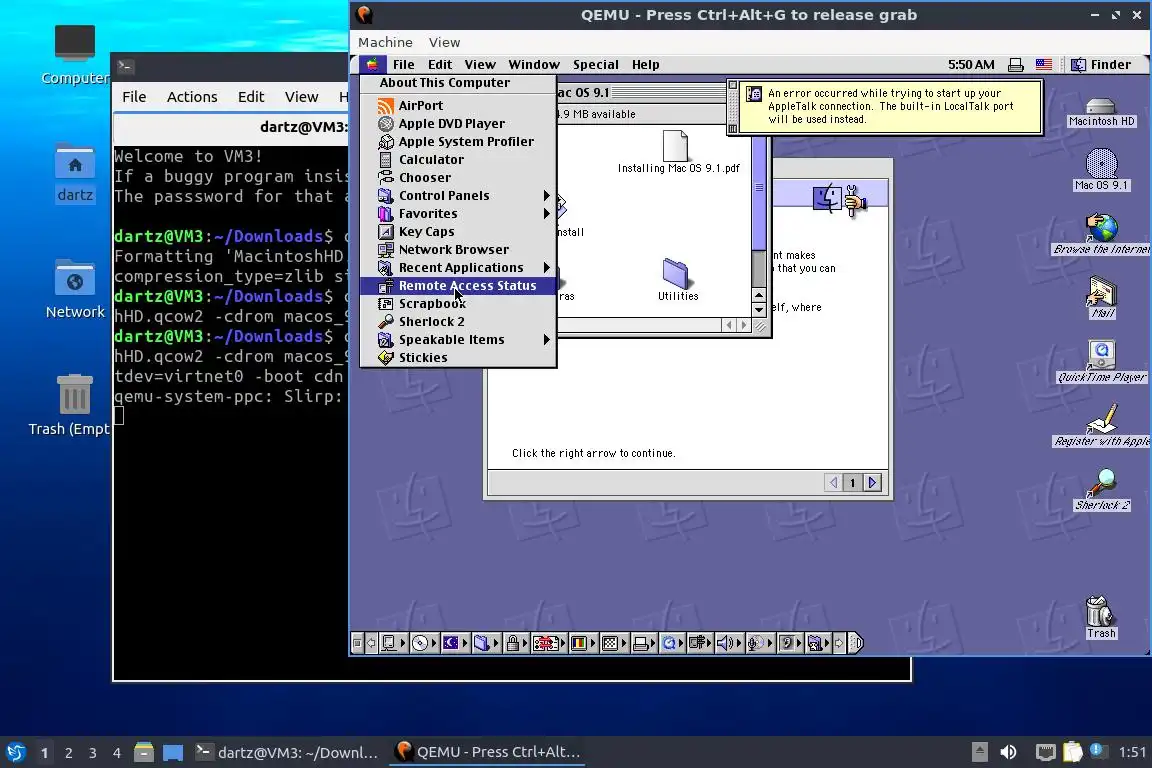The height and width of the screenshot is (768, 1152).
Task: Activate the dartz@VM3 terminal taskbar button
Action: point(287,752)
